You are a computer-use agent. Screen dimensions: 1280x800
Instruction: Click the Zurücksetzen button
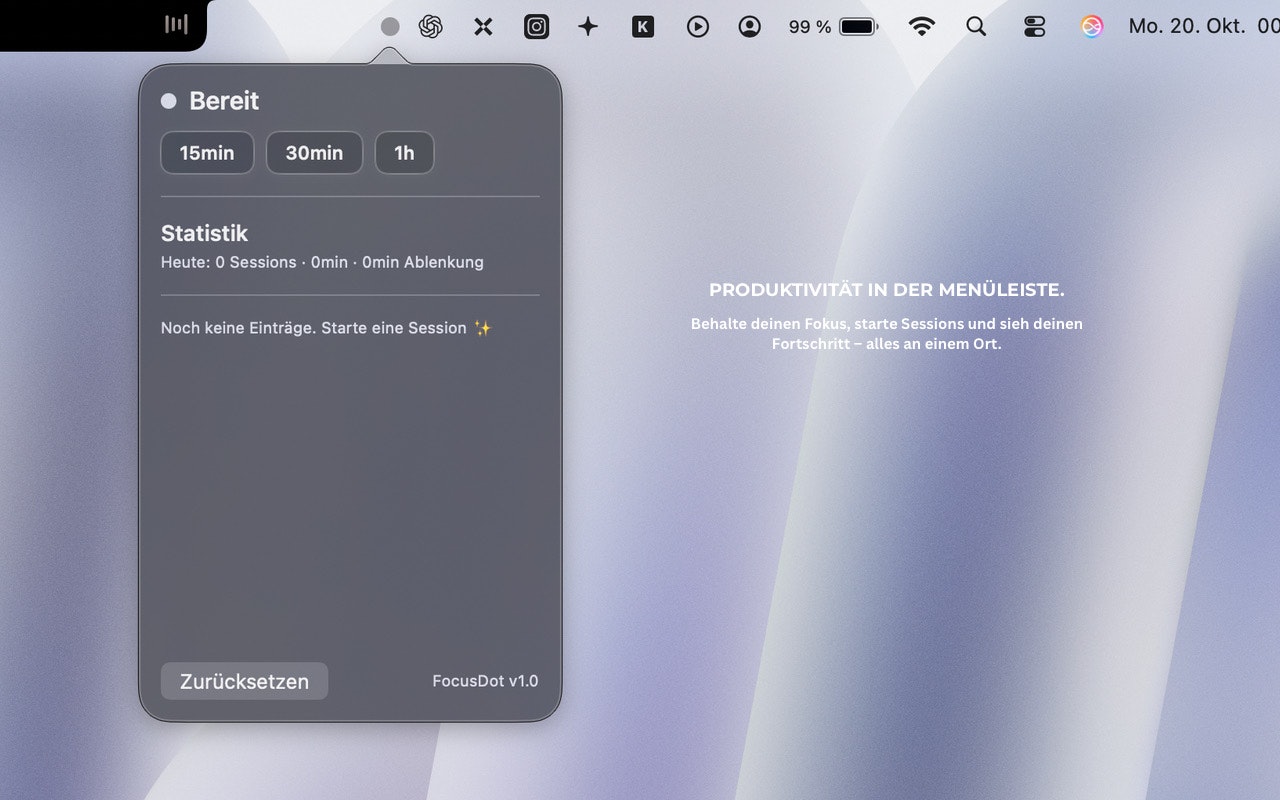coord(244,681)
